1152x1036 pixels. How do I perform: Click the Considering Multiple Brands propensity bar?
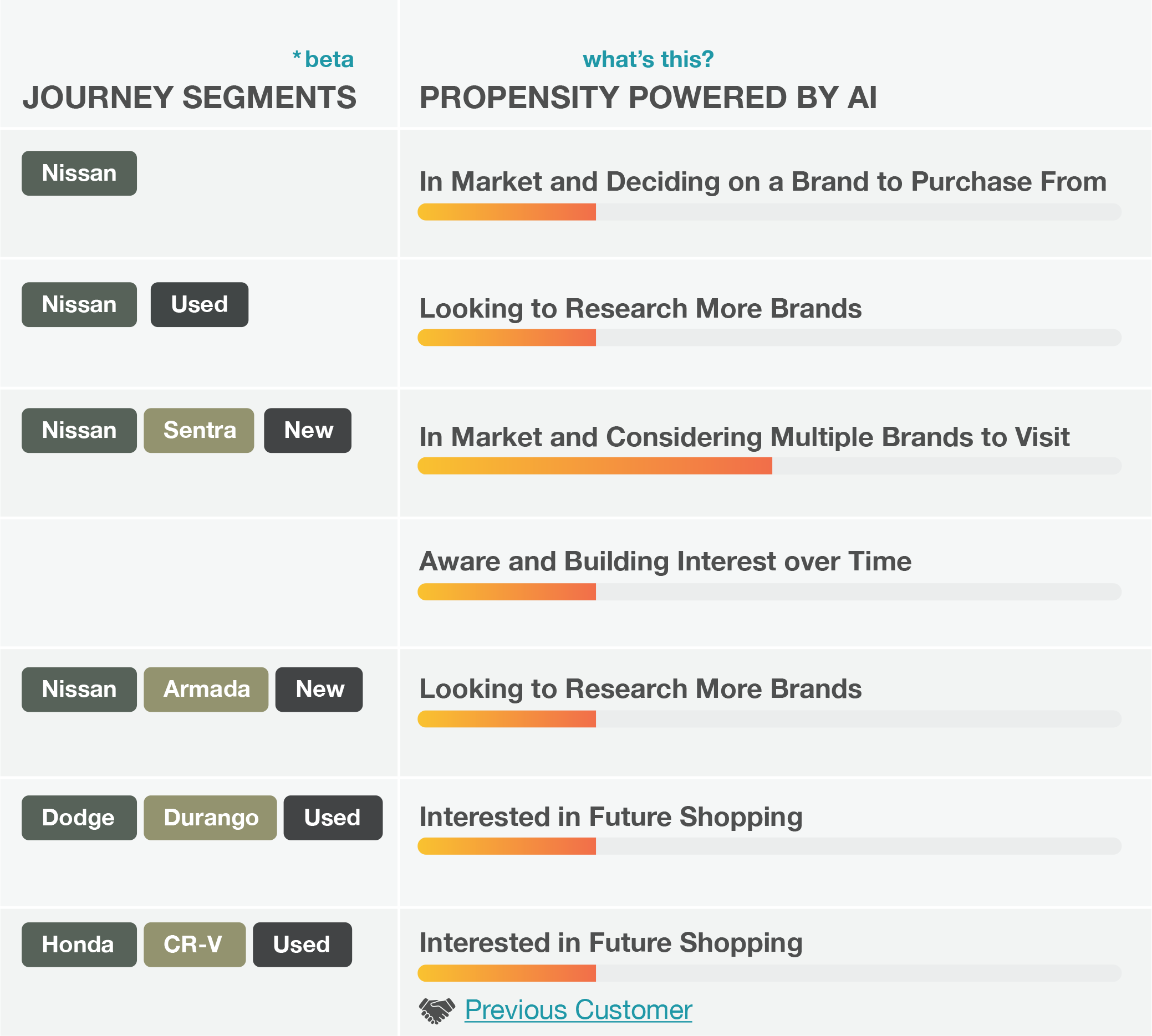[769, 466]
